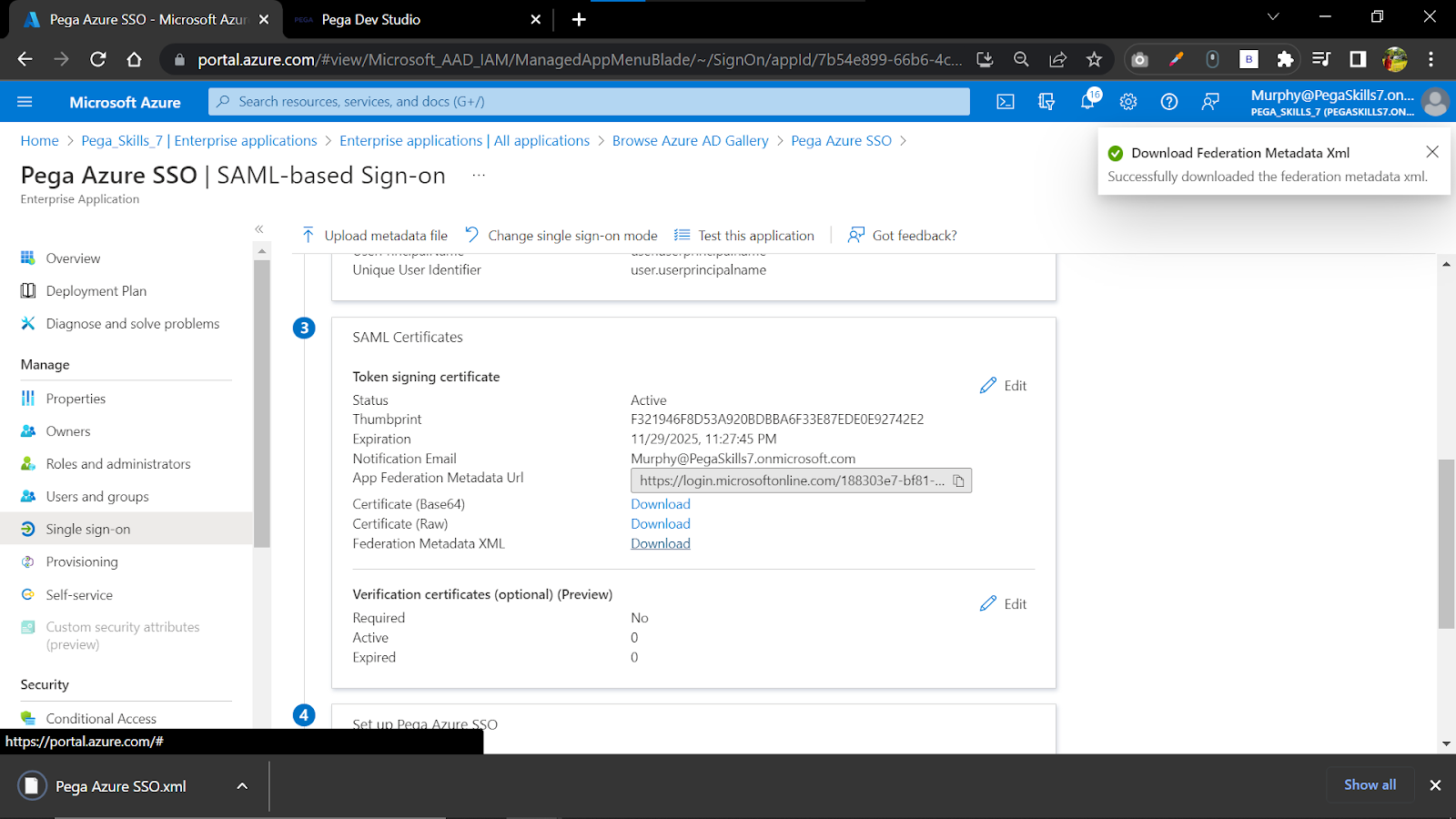Click the browser Forward arrow
This screenshot has width=1456, height=819.
point(61,59)
